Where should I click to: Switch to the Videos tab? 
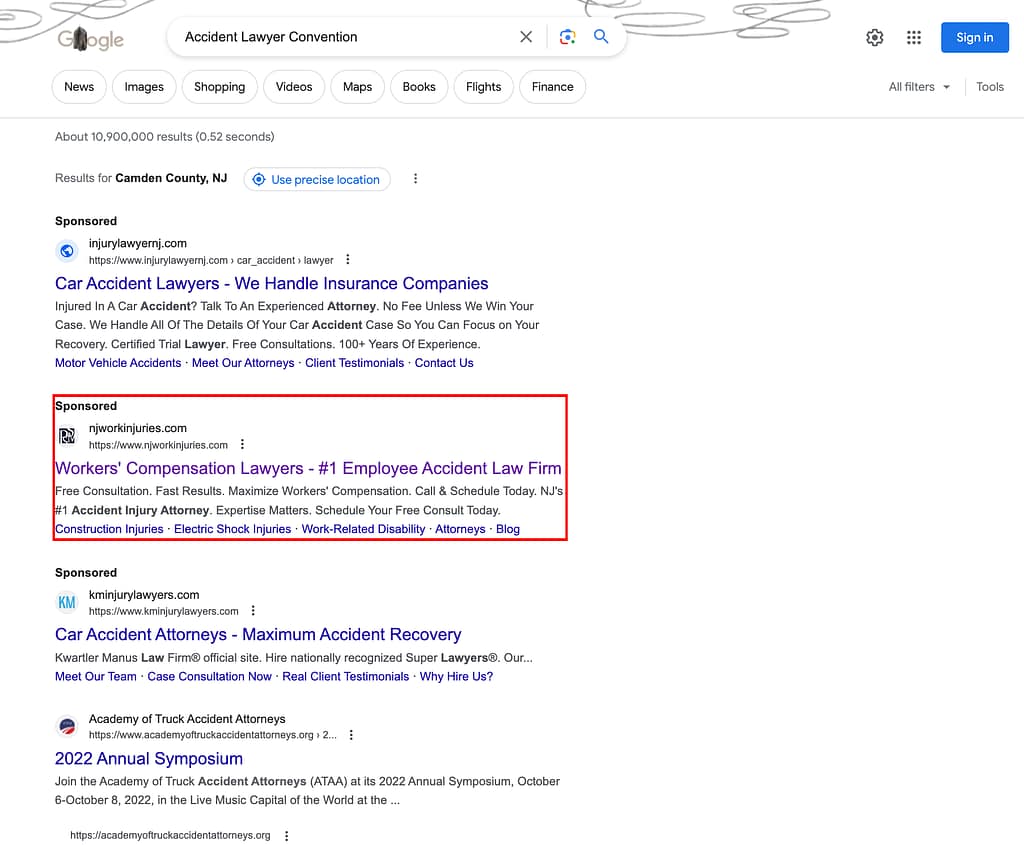(x=294, y=87)
